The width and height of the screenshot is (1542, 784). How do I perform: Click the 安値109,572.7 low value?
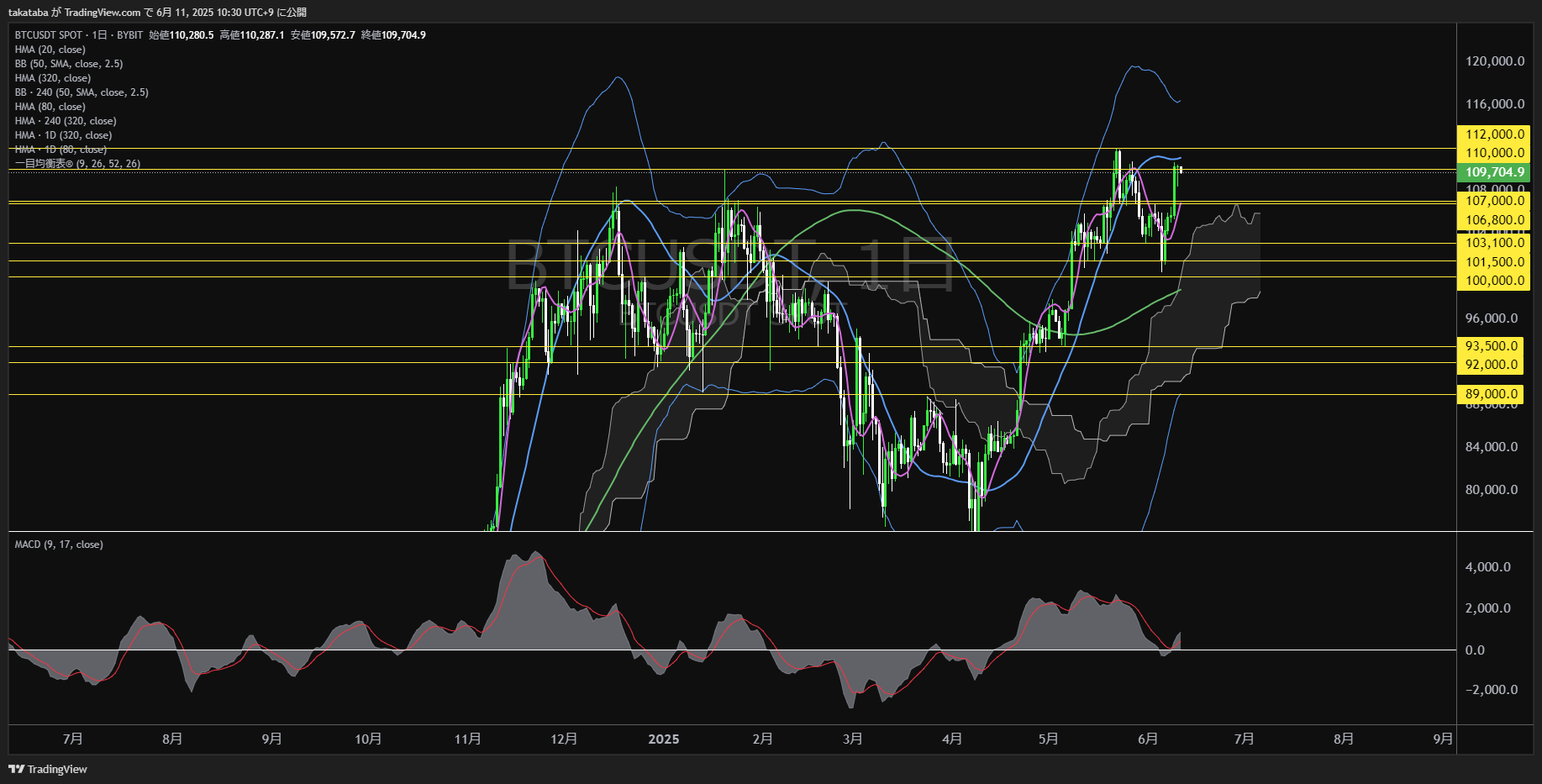323,35
